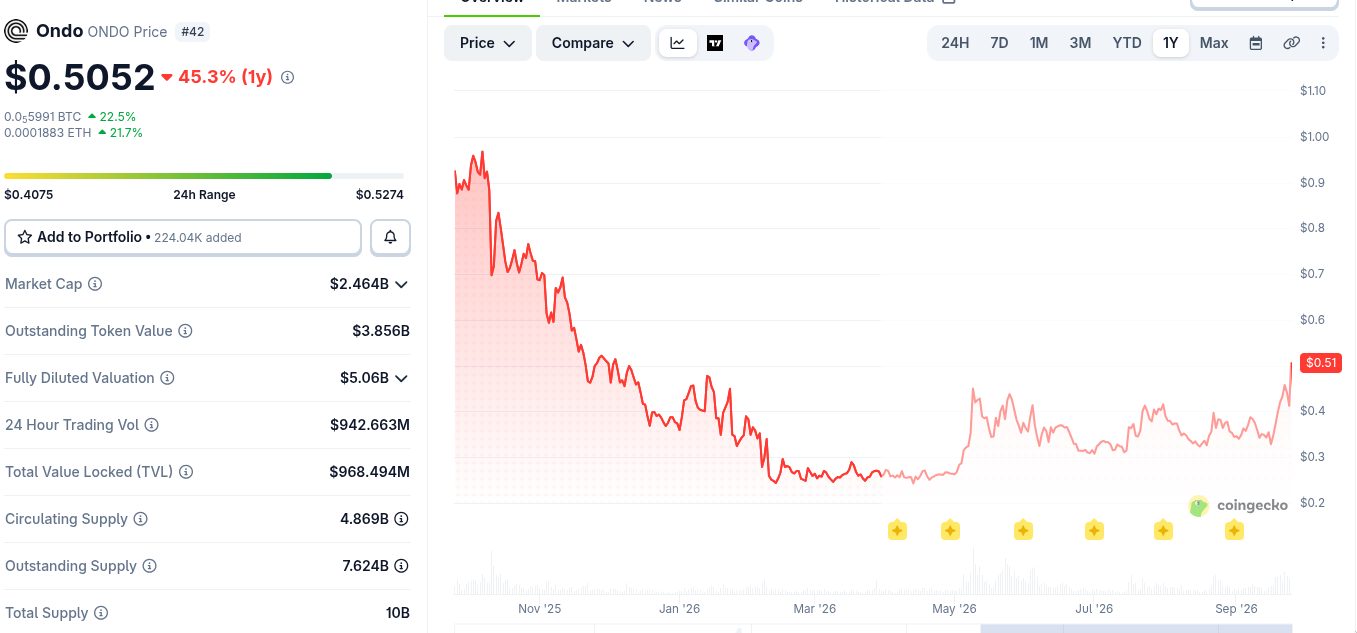1357x633 pixels.
Task: Click 24 Hour Trading Vol info icon
Action: click(152, 425)
